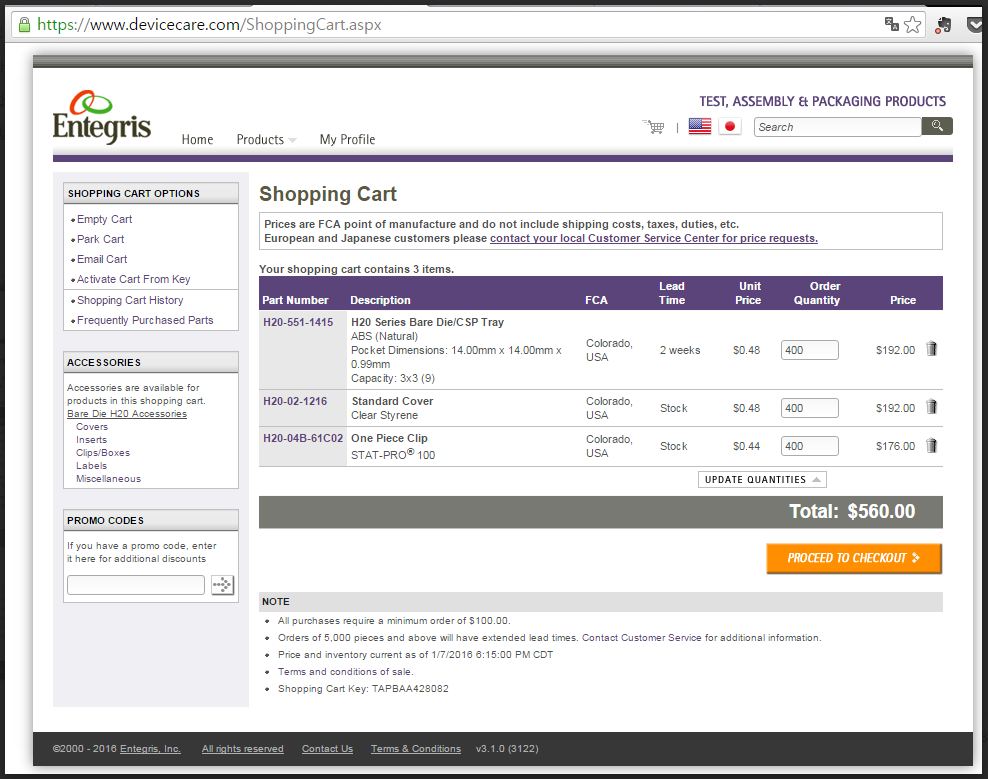The image size is (988, 779).
Task: Open Contact Us footer link
Action: point(327,749)
